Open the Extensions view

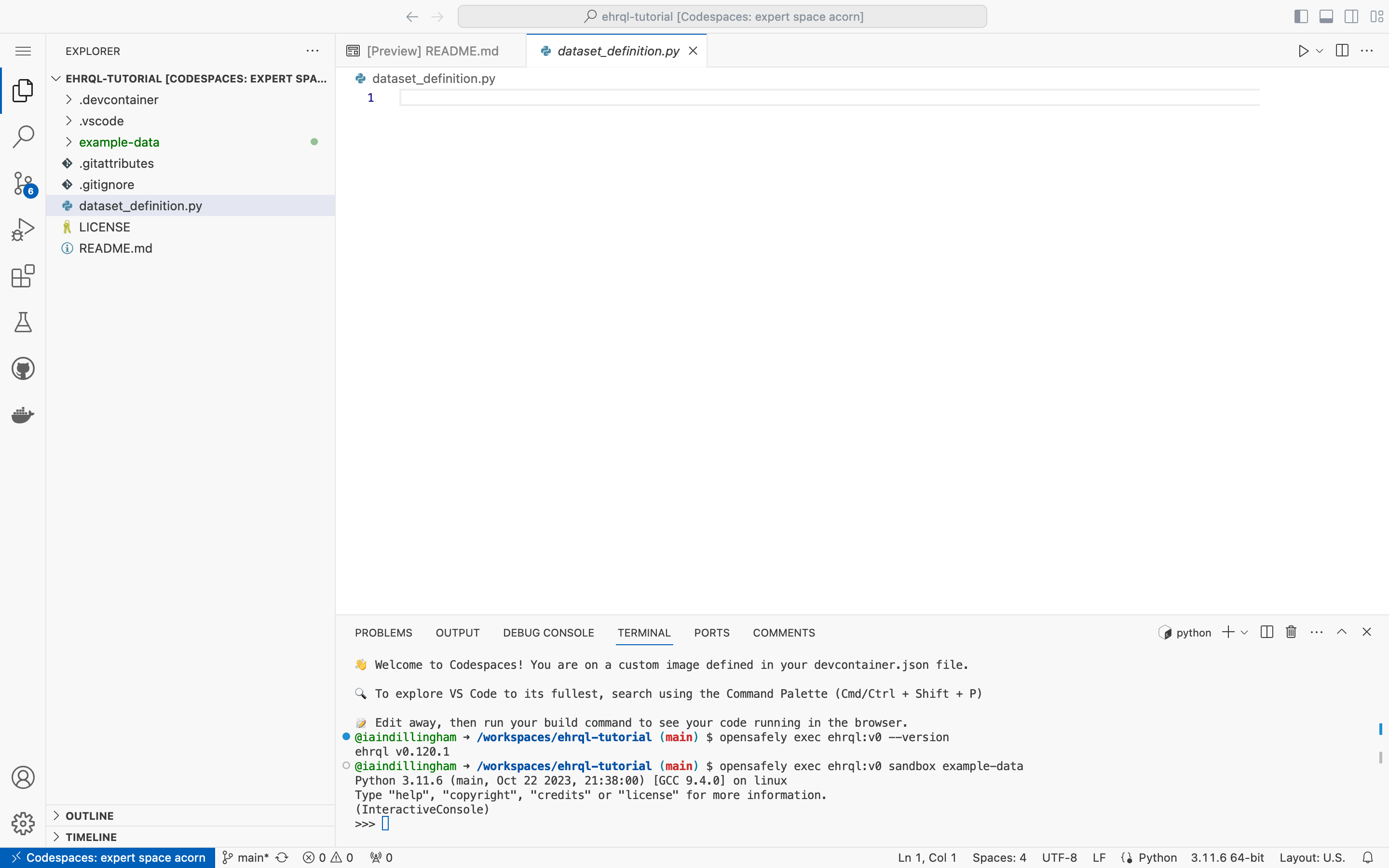[23, 276]
